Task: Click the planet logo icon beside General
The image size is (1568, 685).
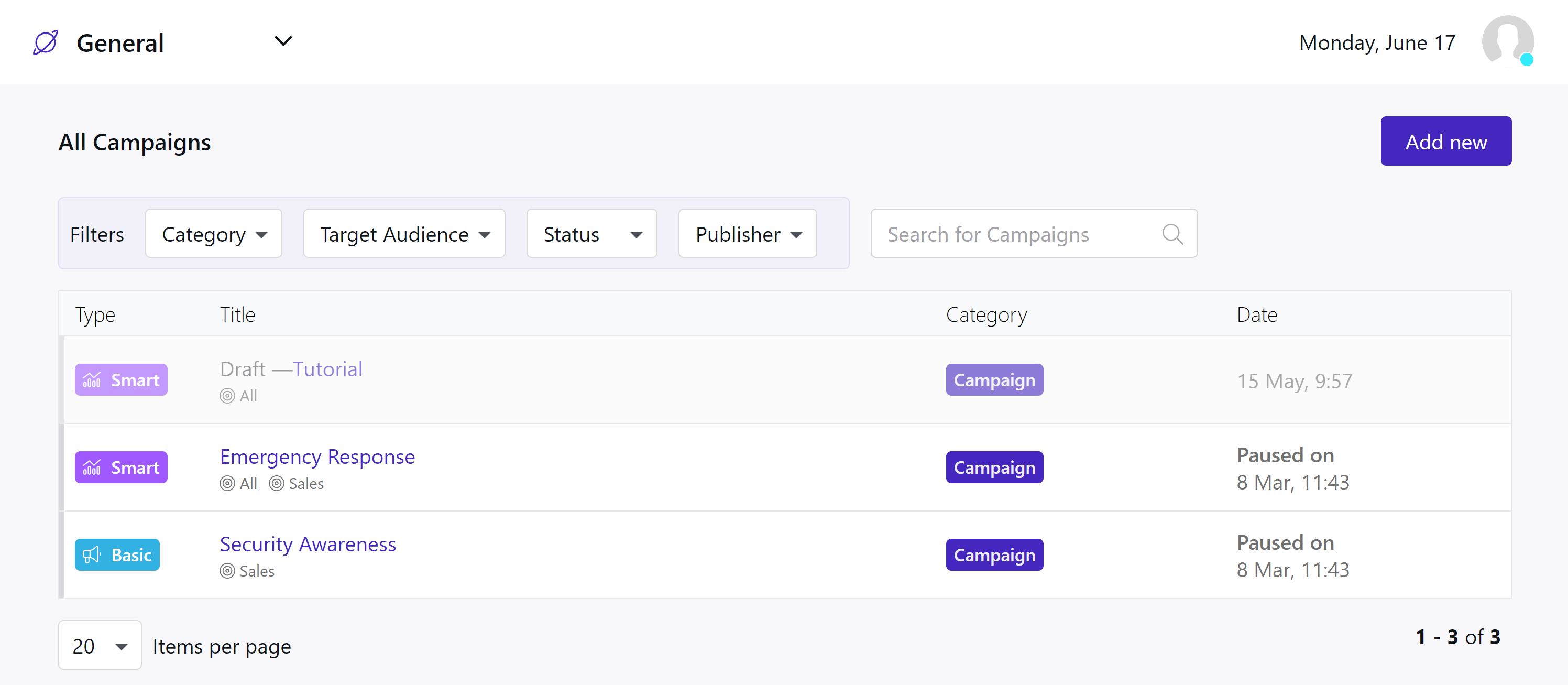Action: 46,42
